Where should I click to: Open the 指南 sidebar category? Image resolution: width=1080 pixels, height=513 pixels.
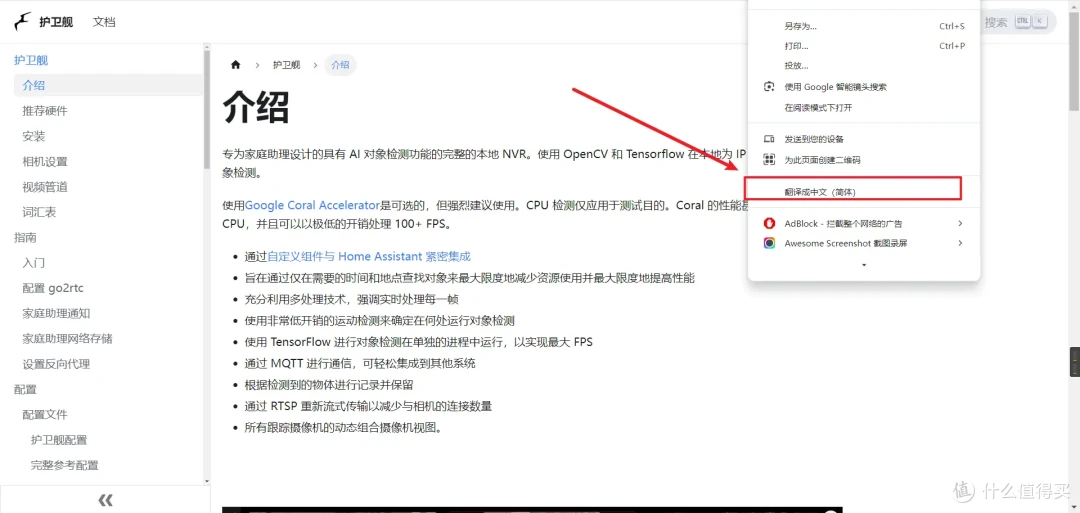pyautogui.click(x=25, y=238)
